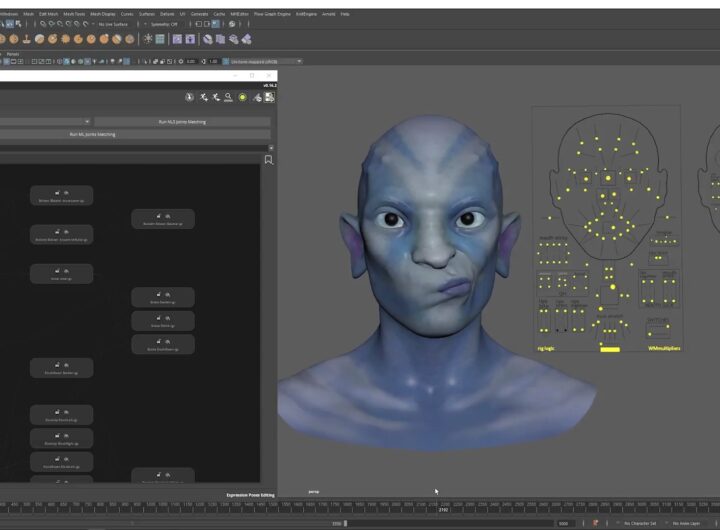Click the bookmark icon above the node graph
720x530 pixels.
pos(268,159)
